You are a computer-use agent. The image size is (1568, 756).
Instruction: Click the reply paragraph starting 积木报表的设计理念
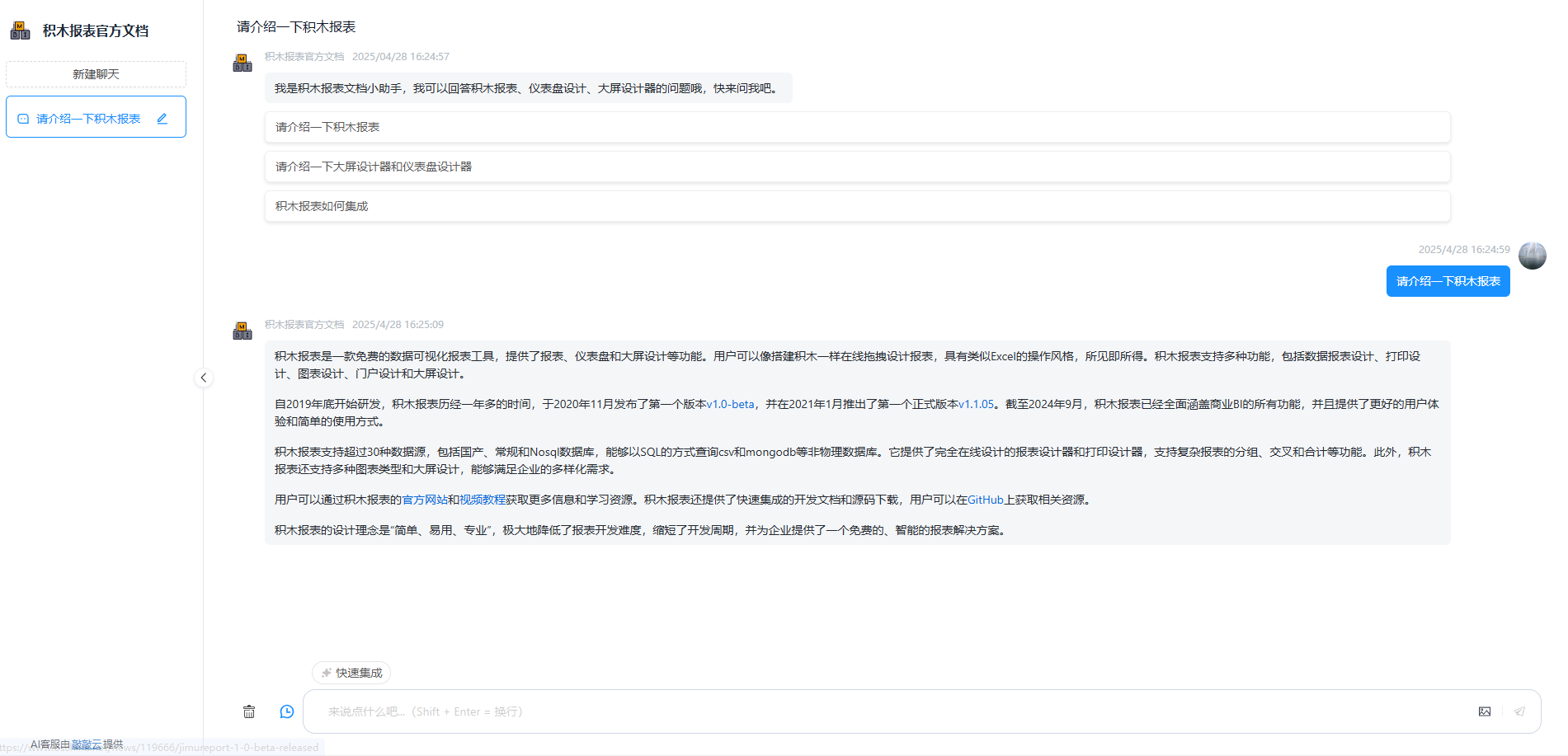tap(642, 530)
